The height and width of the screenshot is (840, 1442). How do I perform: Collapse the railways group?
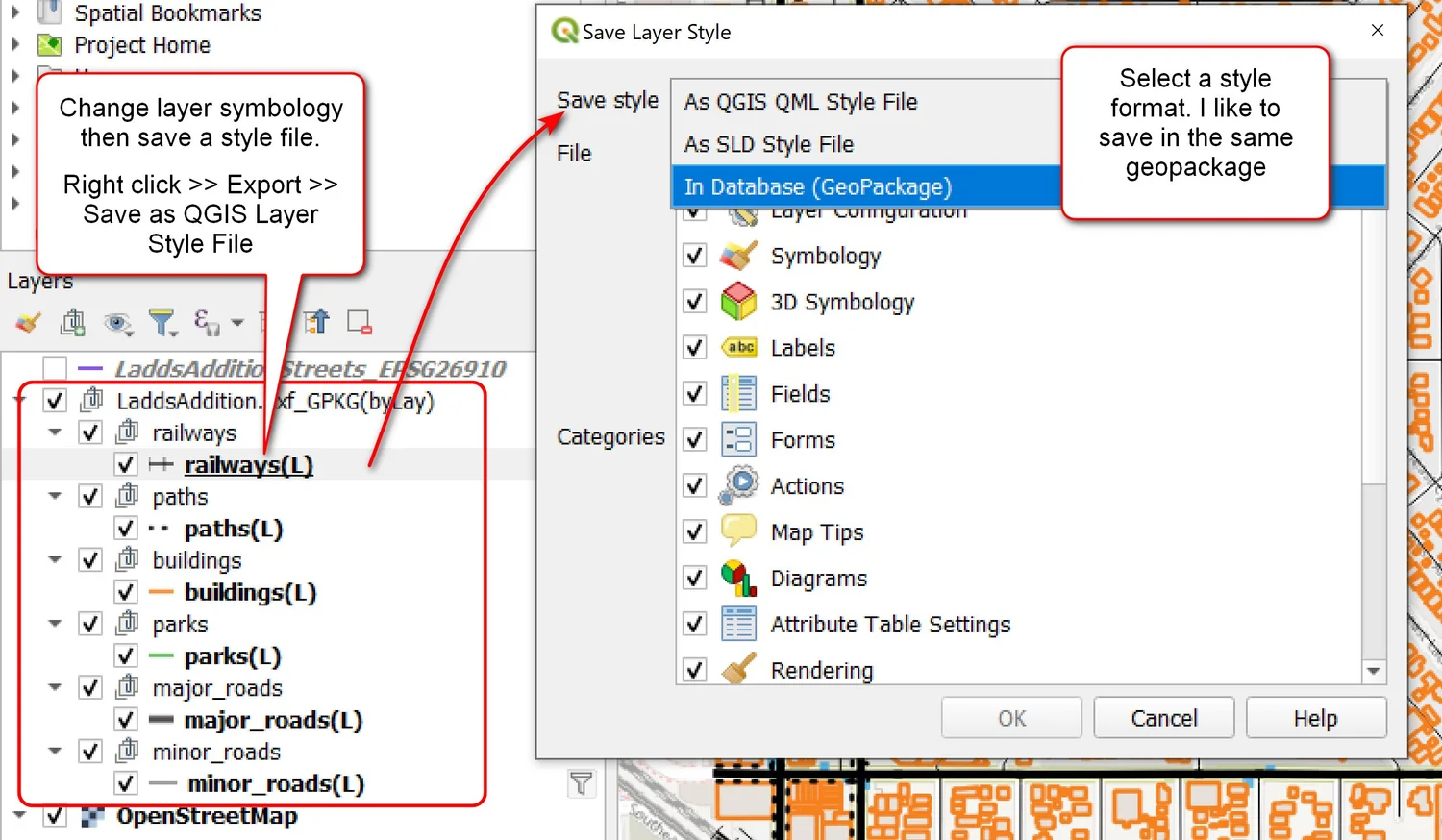coord(54,432)
